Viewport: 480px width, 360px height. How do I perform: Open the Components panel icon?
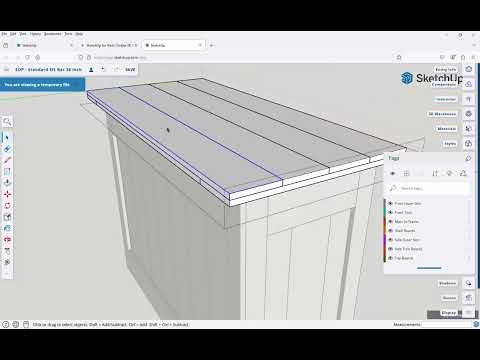tap(469, 84)
